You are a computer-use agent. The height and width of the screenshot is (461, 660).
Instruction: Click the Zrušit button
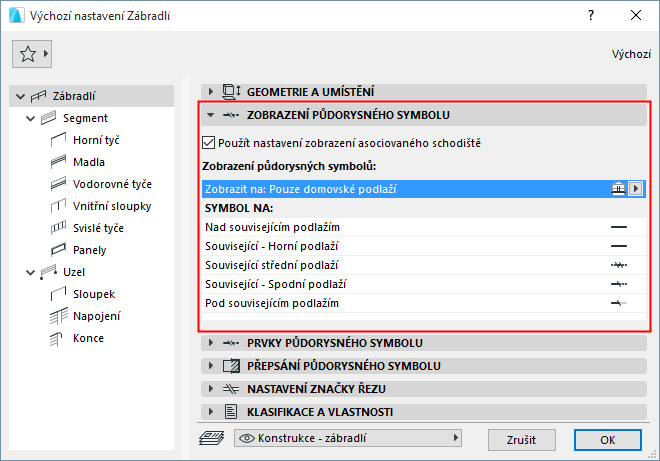click(x=522, y=440)
